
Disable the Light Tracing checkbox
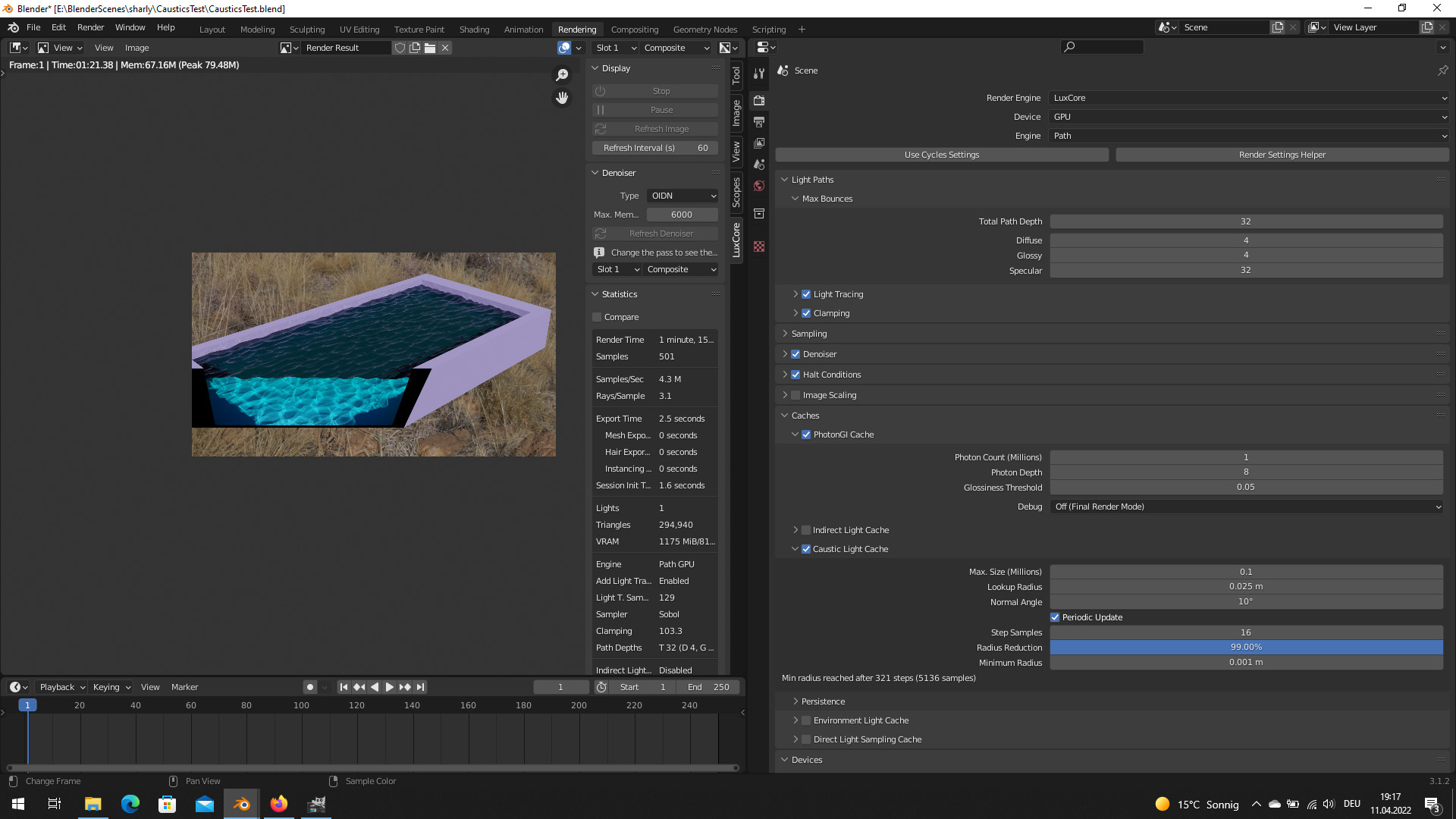pos(806,294)
